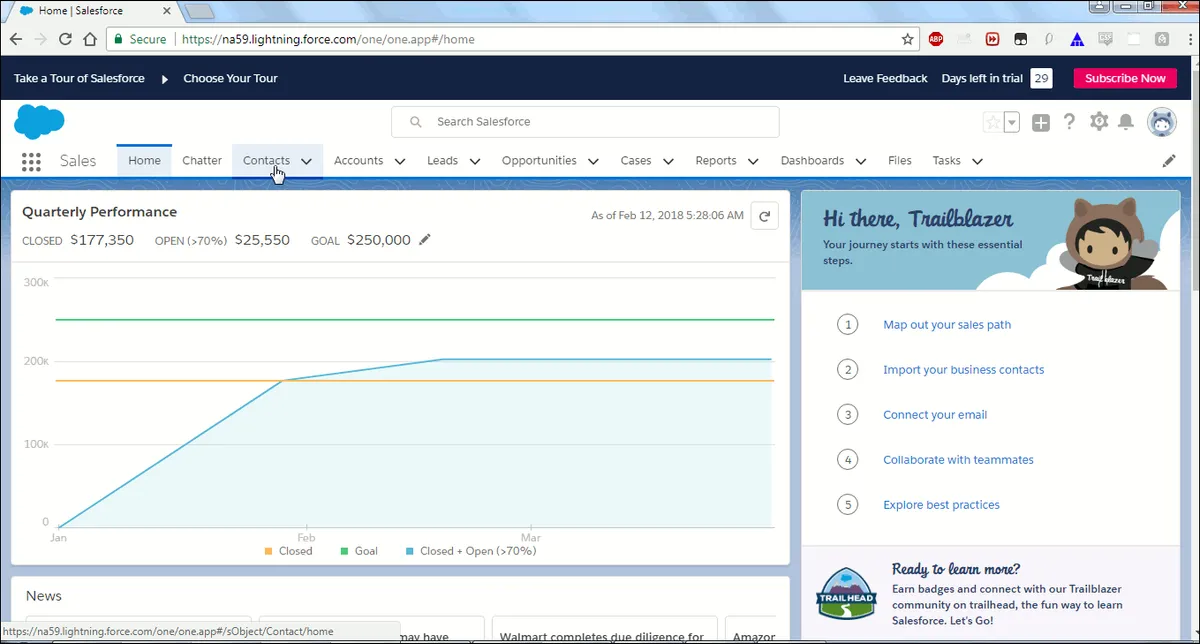Viewport: 1200px width, 644px height.
Task: Click the browser back arrow
Action: (x=16, y=39)
